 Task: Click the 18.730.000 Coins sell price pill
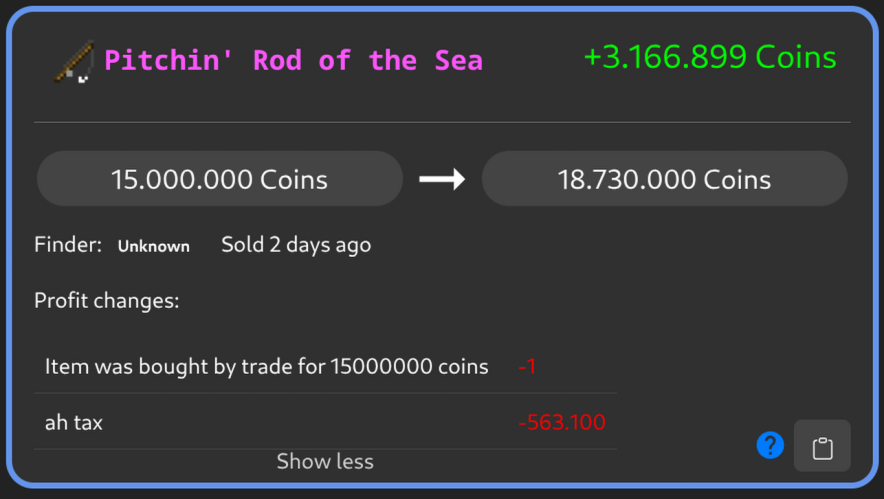pyautogui.click(x=664, y=179)
